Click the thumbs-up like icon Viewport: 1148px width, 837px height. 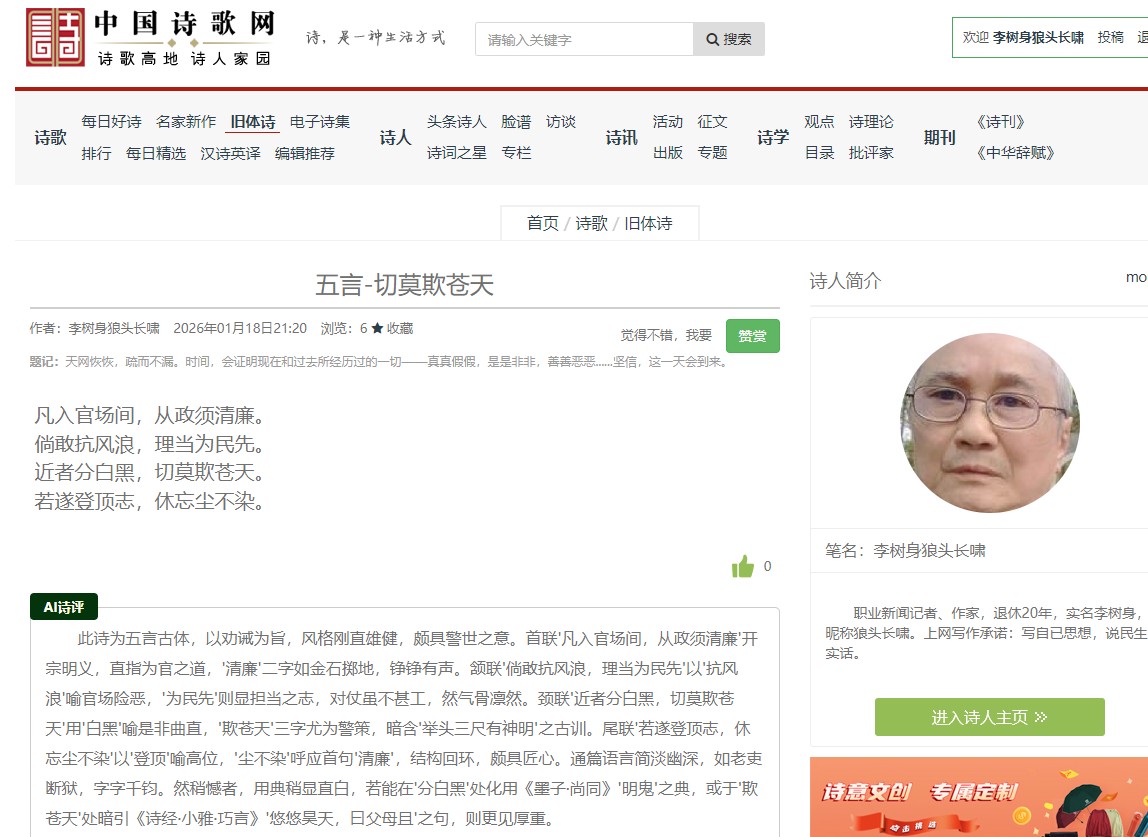point(742,567)
